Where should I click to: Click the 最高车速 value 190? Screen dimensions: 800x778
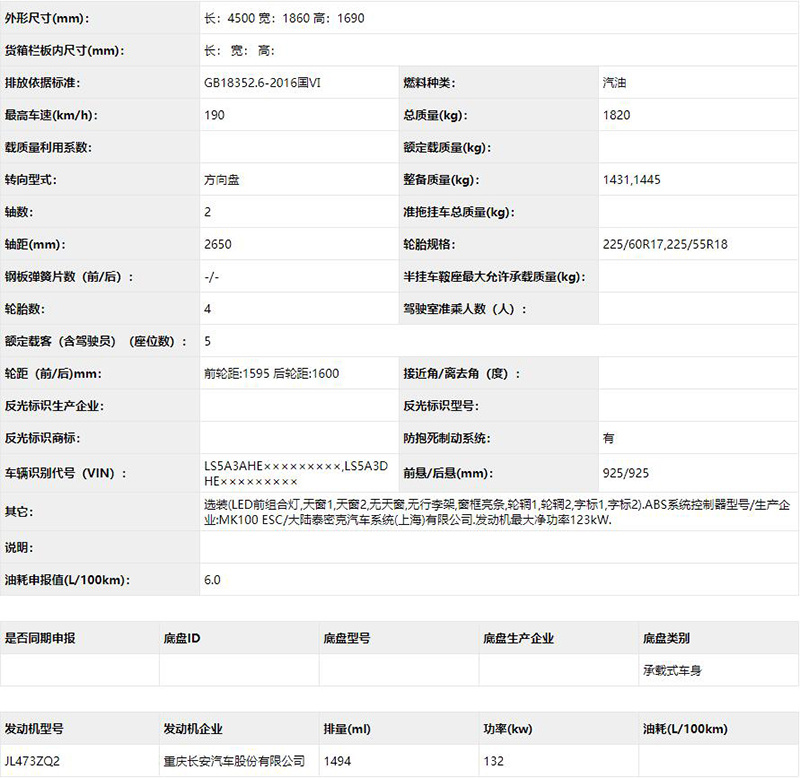point(214,115)
